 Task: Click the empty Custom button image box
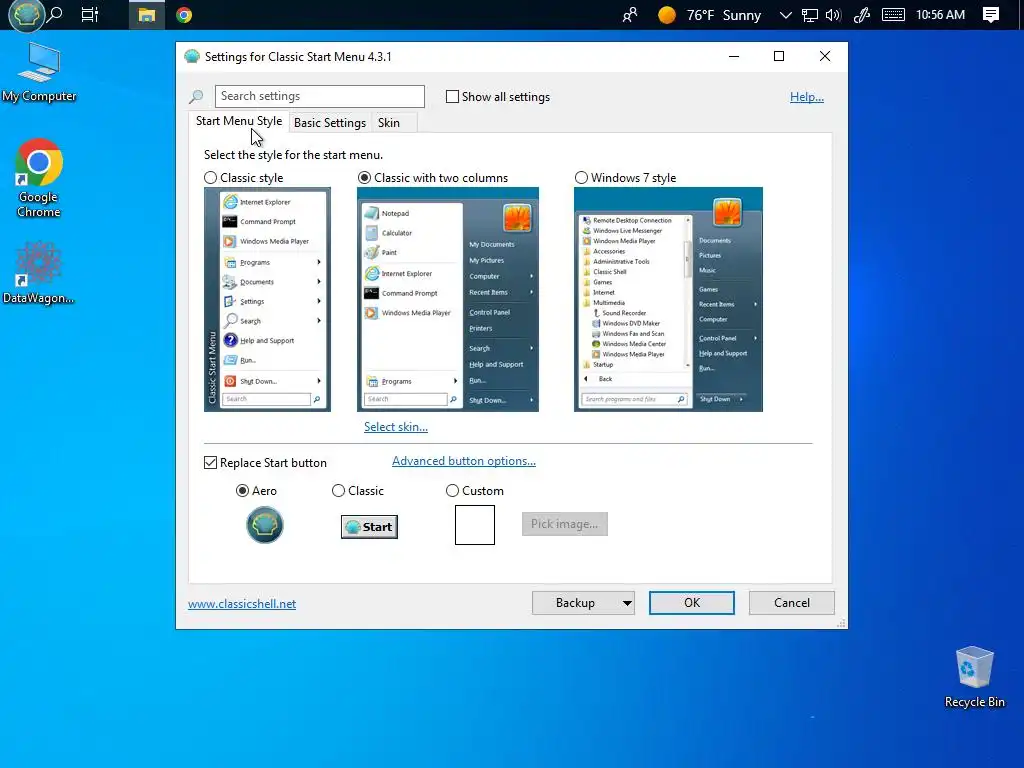click(475, 524)
